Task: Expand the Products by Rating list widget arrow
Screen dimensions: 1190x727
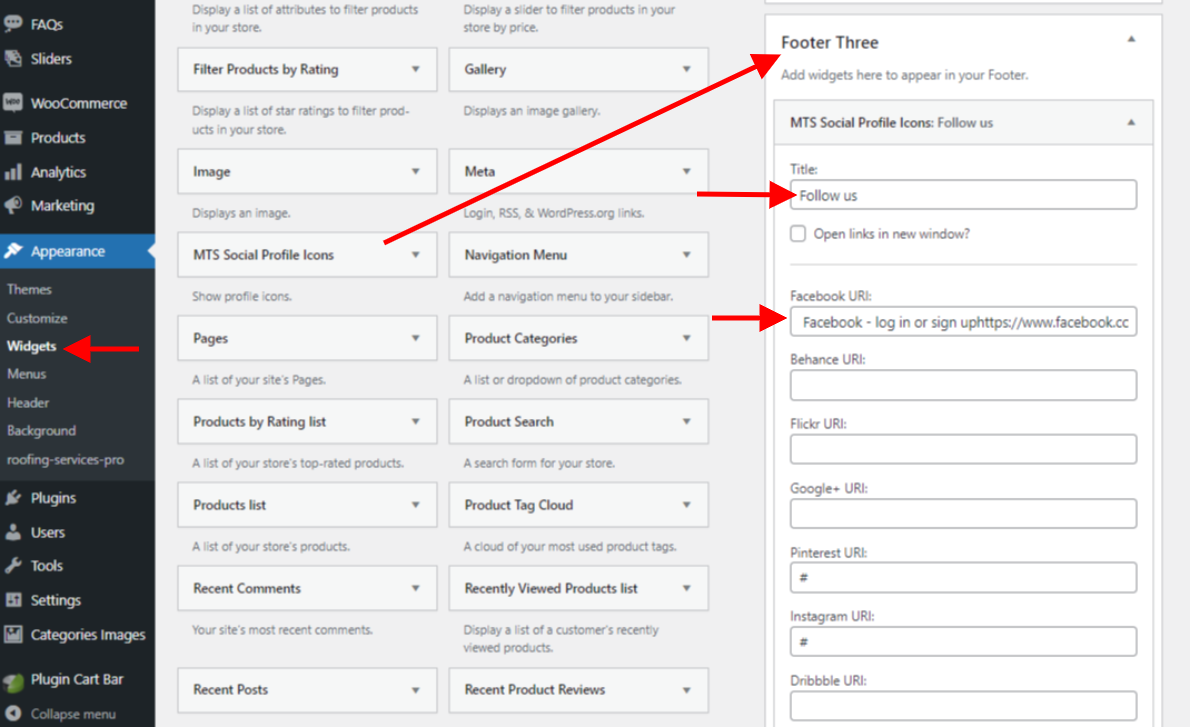Action: coord(416,422)
